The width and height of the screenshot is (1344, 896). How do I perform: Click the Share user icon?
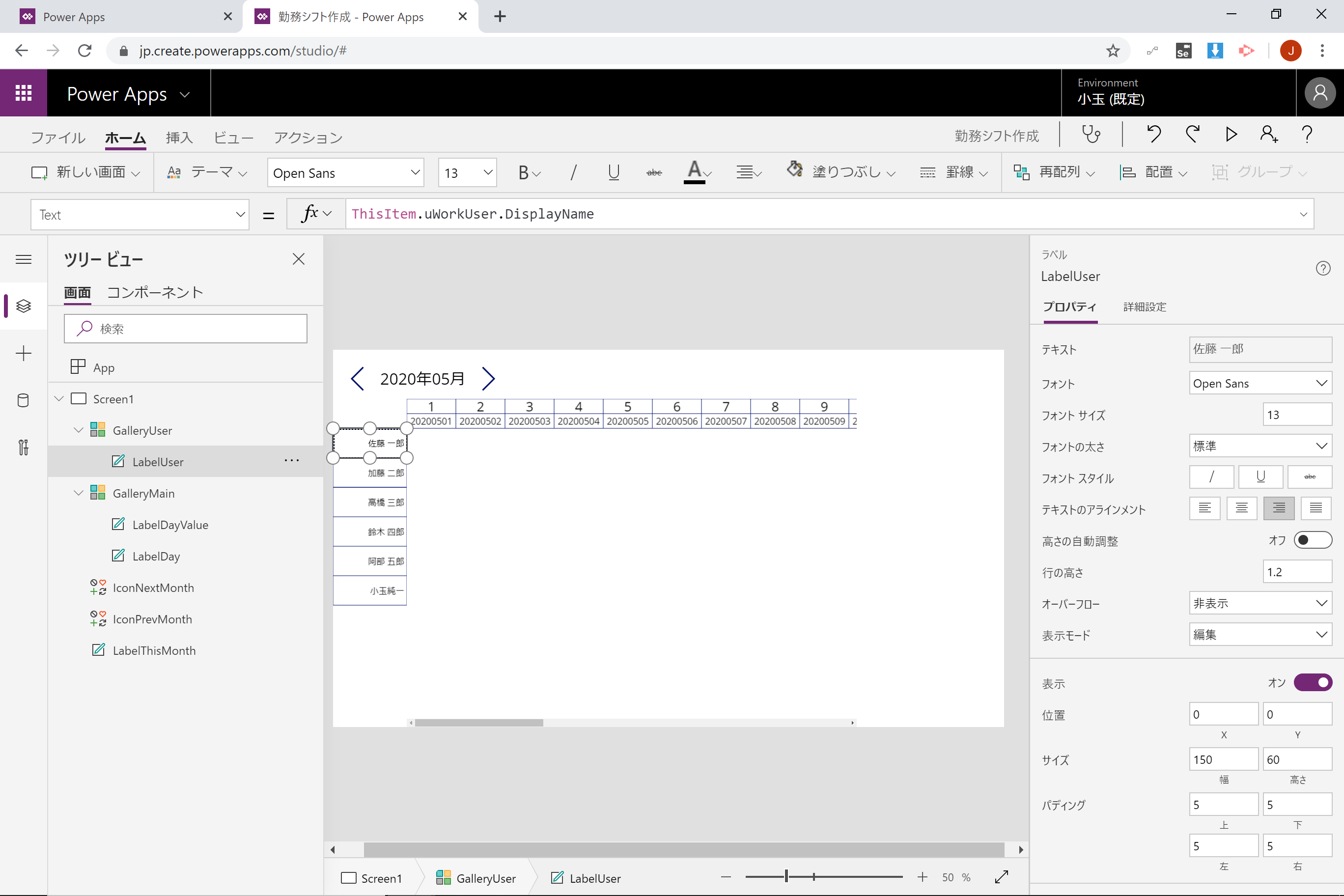point(1268,135)
